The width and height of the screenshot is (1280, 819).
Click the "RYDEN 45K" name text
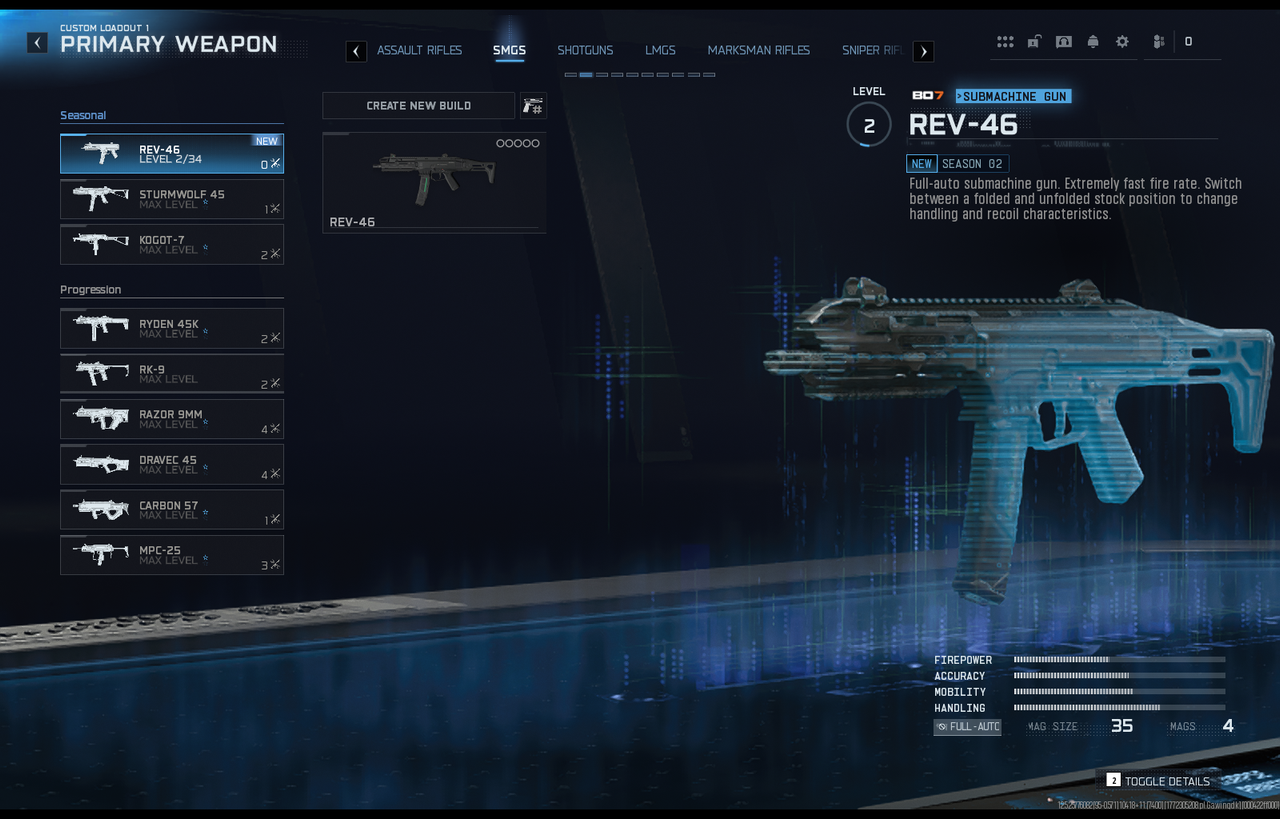(169, 324)
